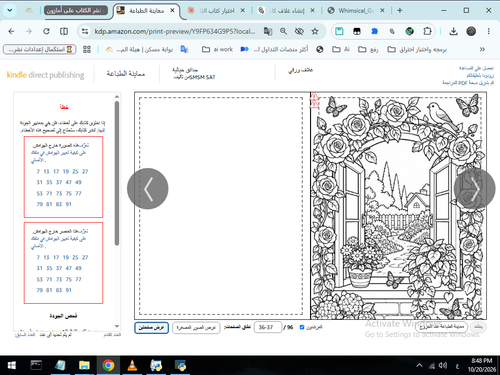The height and width of the screenshot is (375, 500).
Task: Click the zoom magnifier icon in address bar
Action: (283, 31)
